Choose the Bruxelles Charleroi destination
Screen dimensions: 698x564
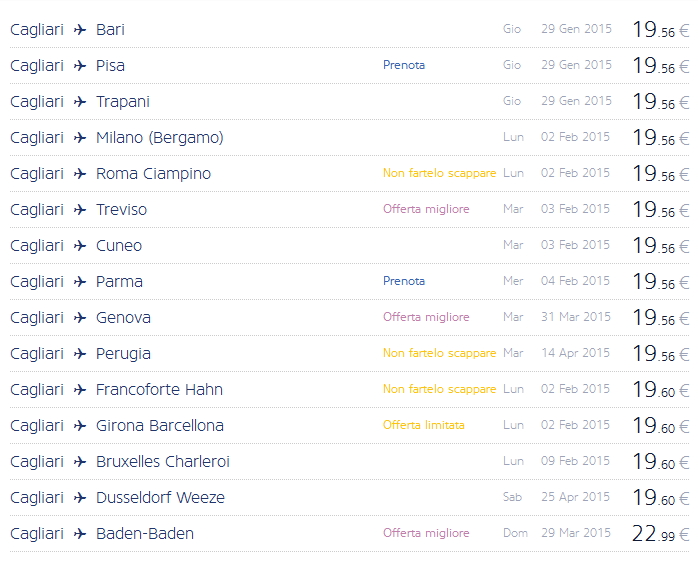(x=163, y=462)
